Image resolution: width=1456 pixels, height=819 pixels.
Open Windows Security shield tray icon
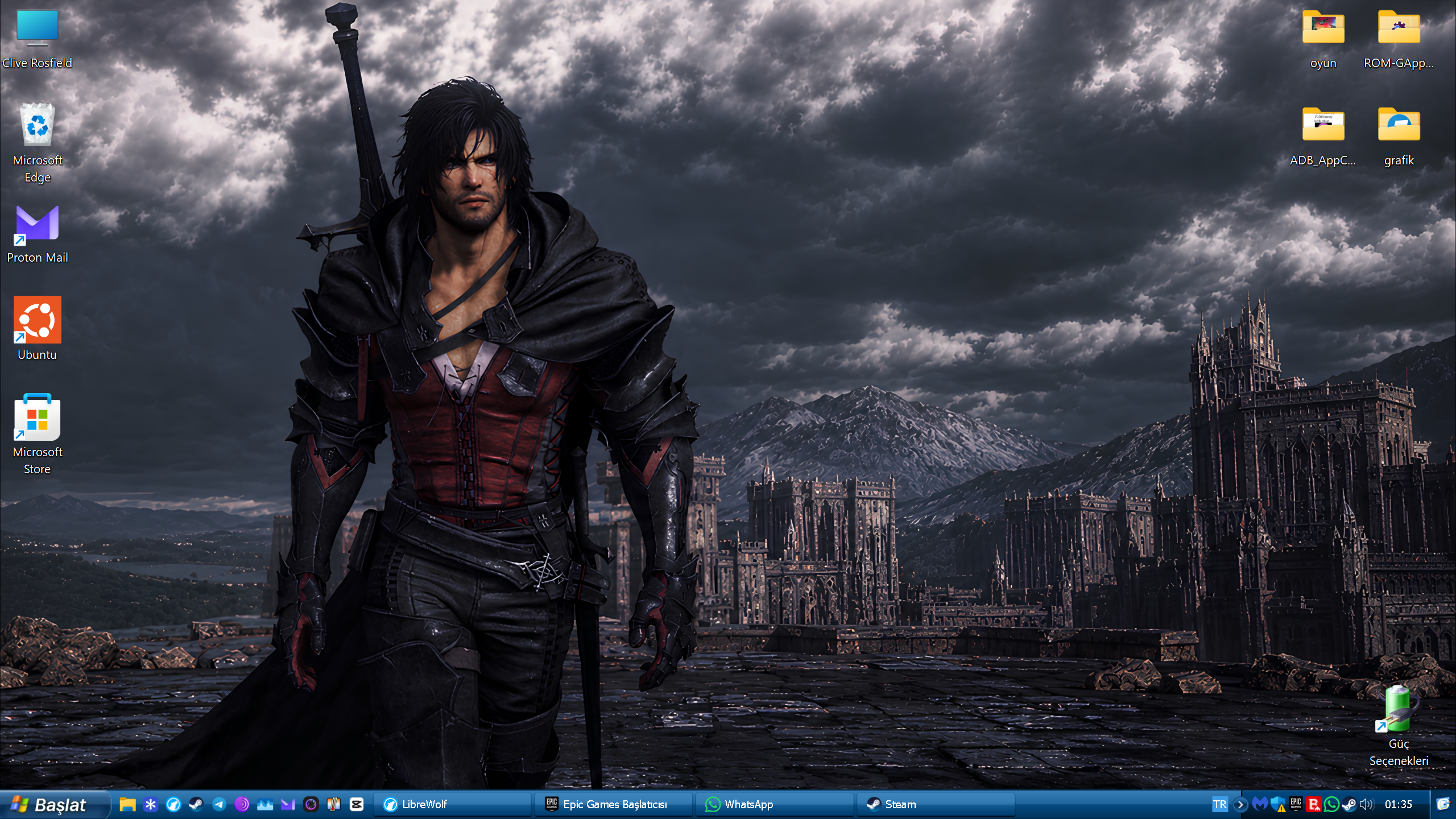[1278, 804]
